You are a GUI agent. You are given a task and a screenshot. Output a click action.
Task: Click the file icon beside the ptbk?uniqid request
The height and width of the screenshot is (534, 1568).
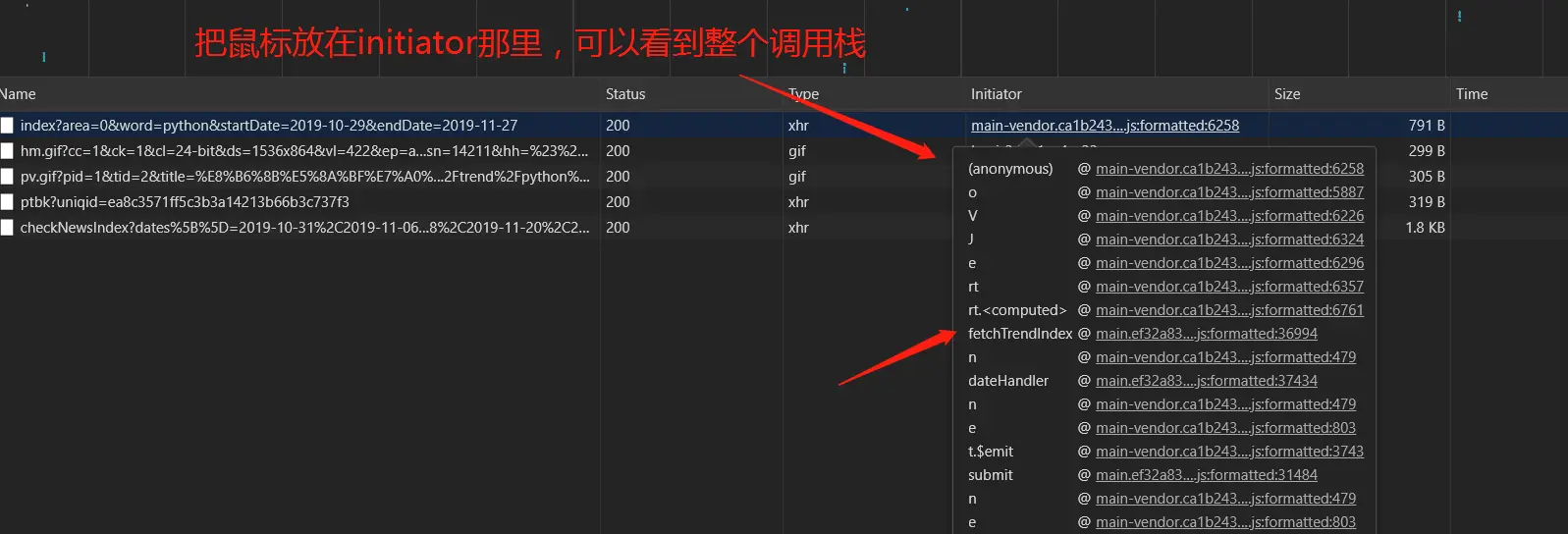click(x=7, y=202)
